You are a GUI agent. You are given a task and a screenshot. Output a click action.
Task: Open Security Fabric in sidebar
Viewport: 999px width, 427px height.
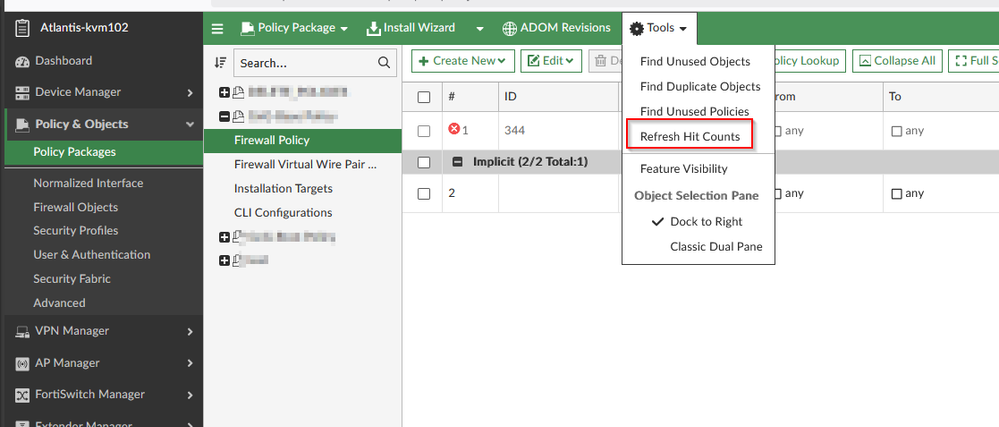71,279
